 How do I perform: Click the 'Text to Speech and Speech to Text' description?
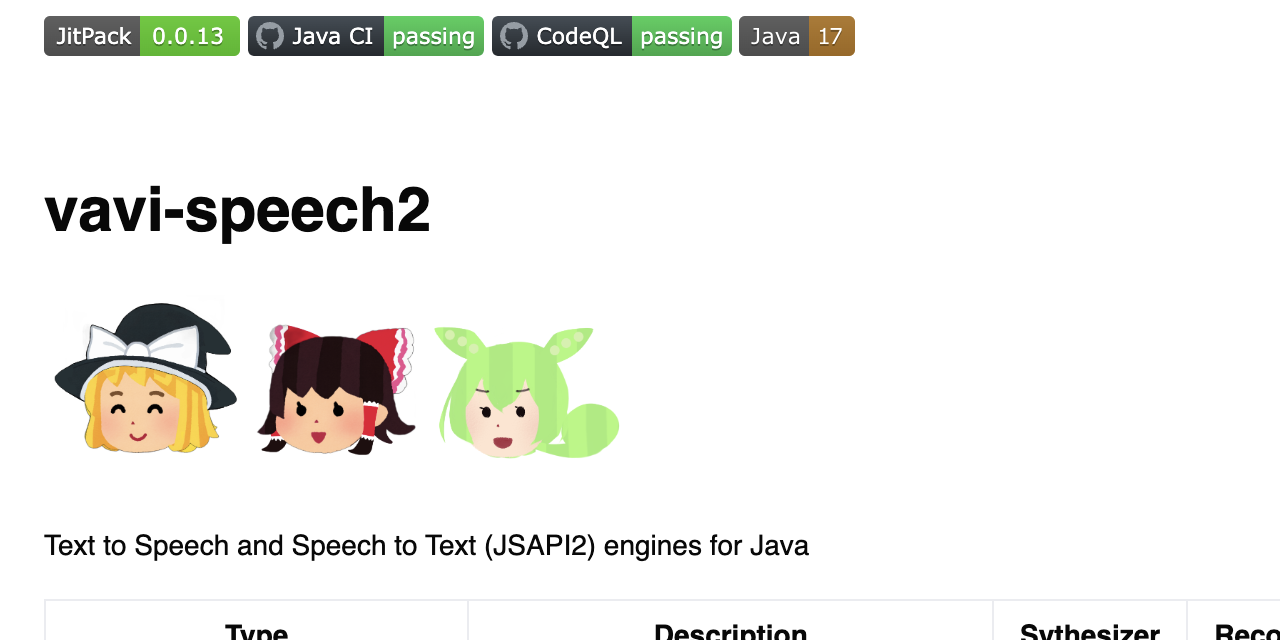click(426, 546)
